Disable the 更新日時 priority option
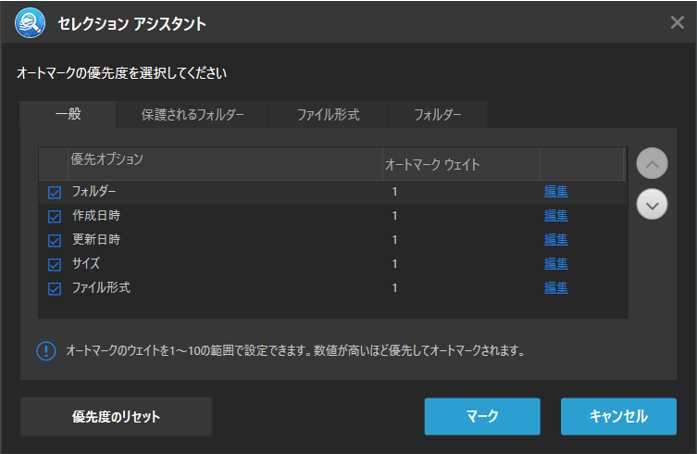This screenshot has height=454, width=697. click(55, 240)
